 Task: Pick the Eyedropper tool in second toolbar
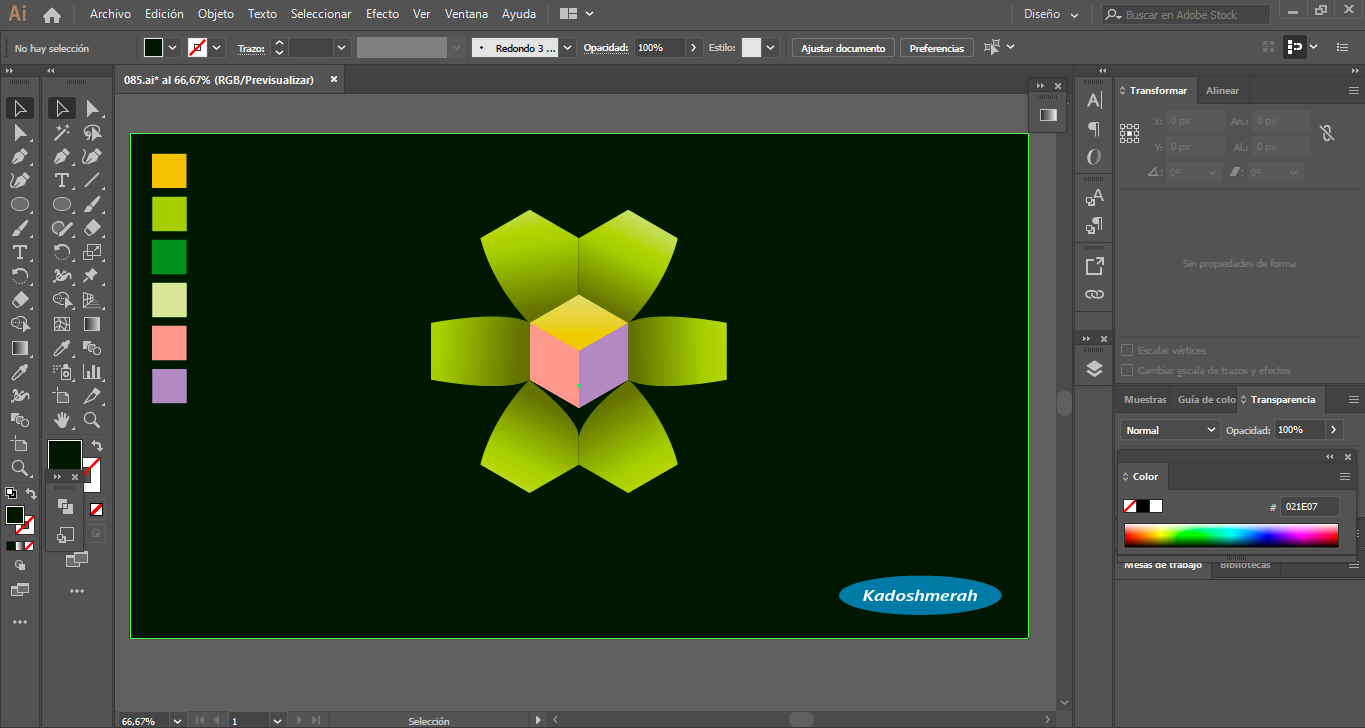pos(62,348)
